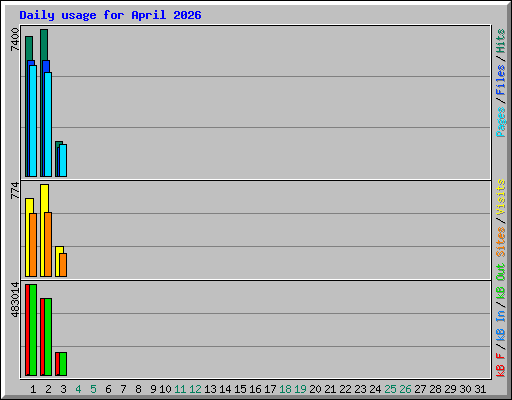512x400 pixels.
Task: Click the Hits legend label
Action: click(500, 41)
